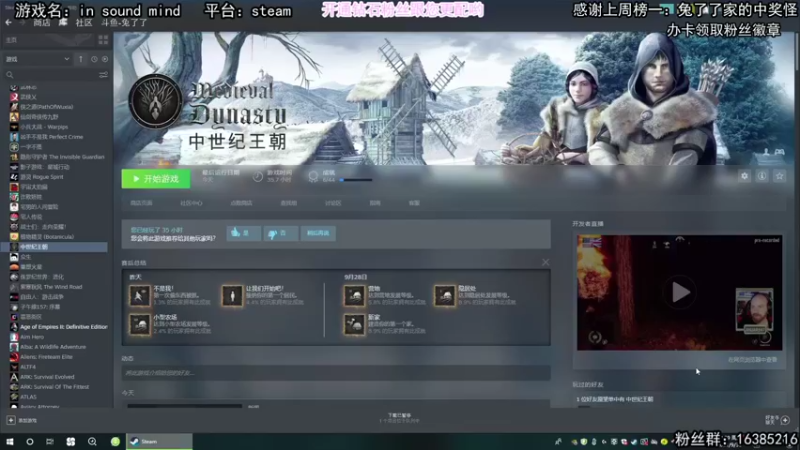This screenshot has width=800, height=450.
Task: Focus the library search field
Action: 56,75
